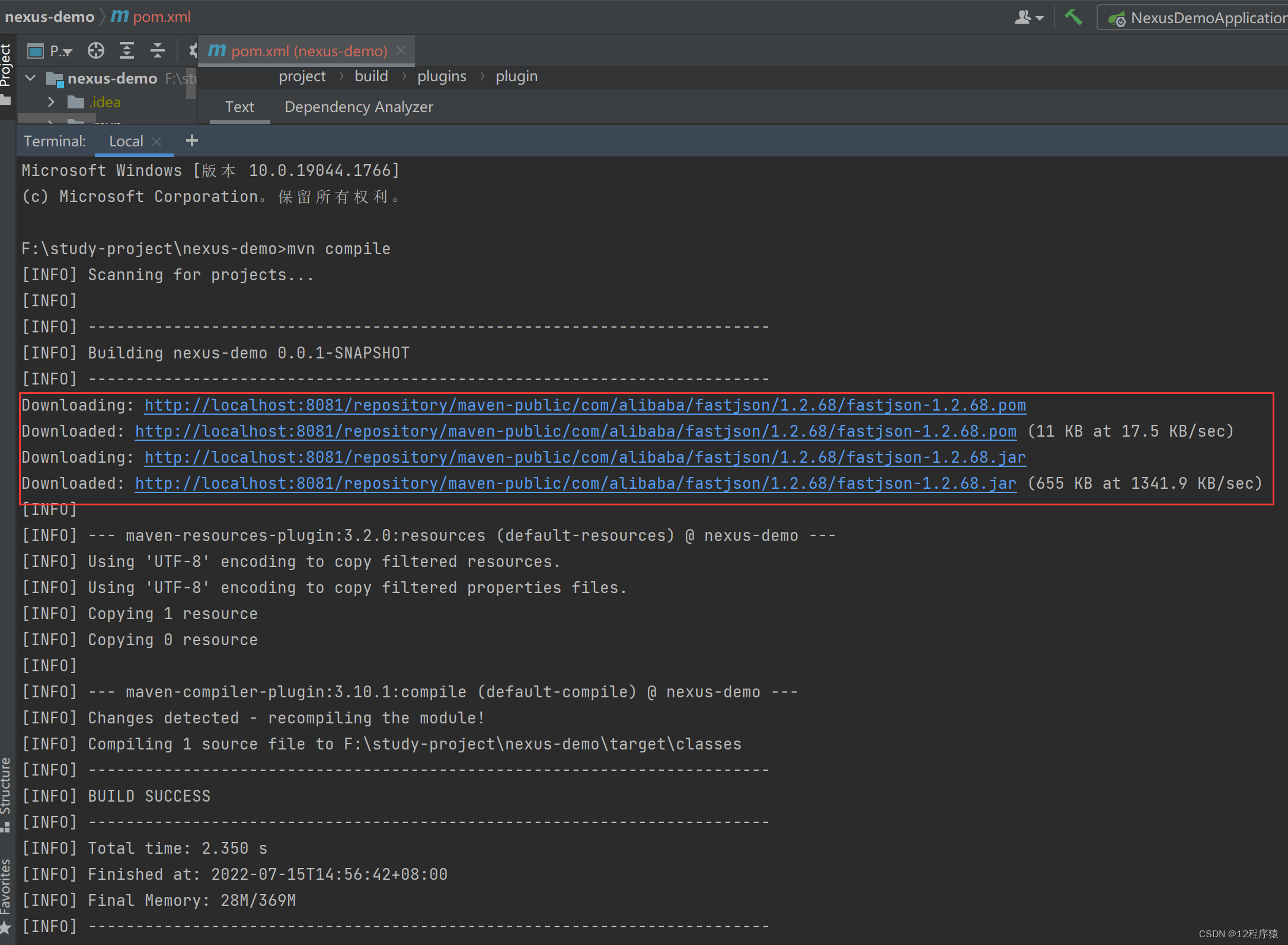Select the Local terminal tab
Screen dimensions: 1288x945
(126, 142)
